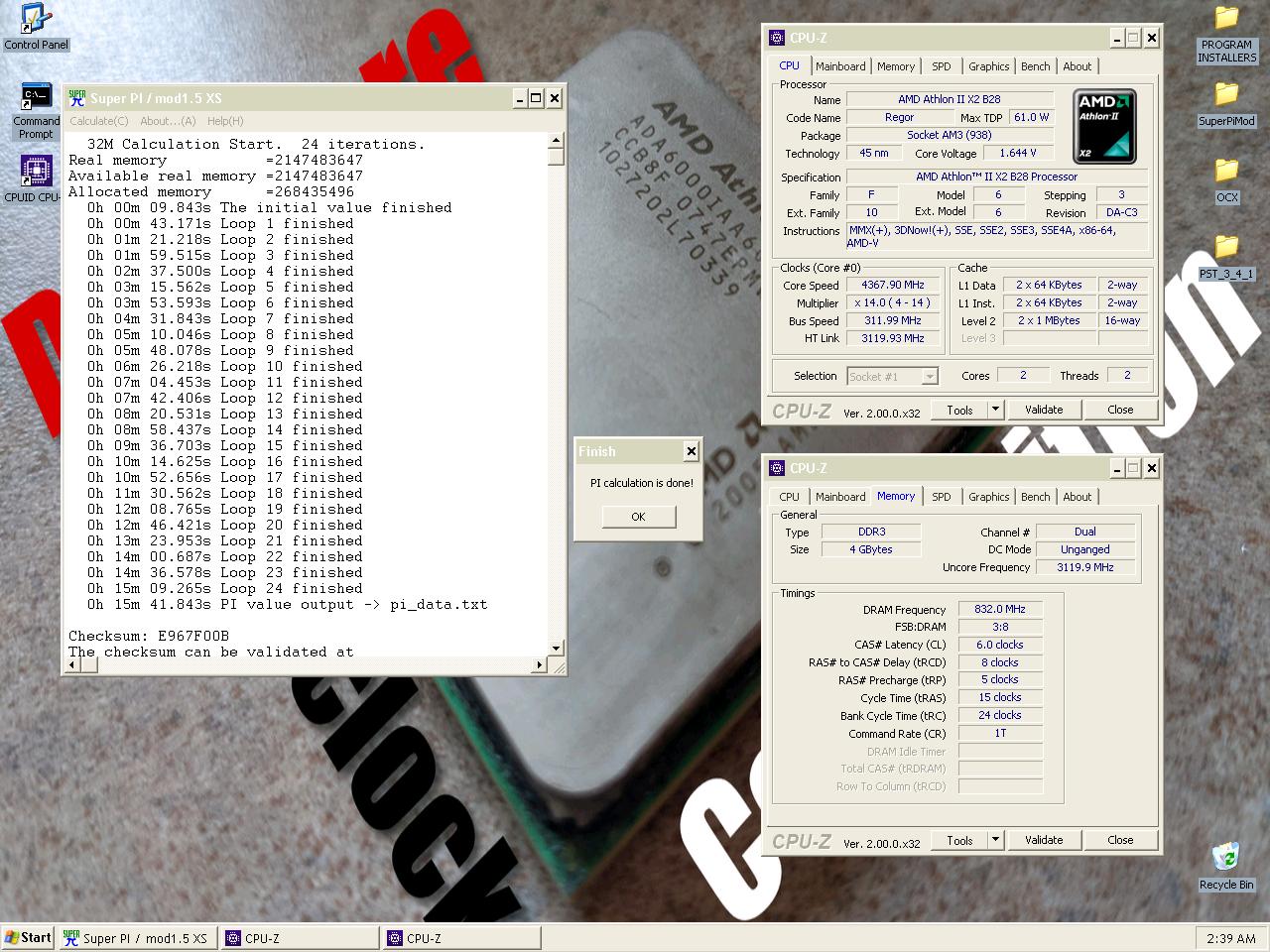1270x952 pixels.
Task: Open the PROGRAM INSTALLERS folder
Action: pyautogui.click(x=1226, y=35)
